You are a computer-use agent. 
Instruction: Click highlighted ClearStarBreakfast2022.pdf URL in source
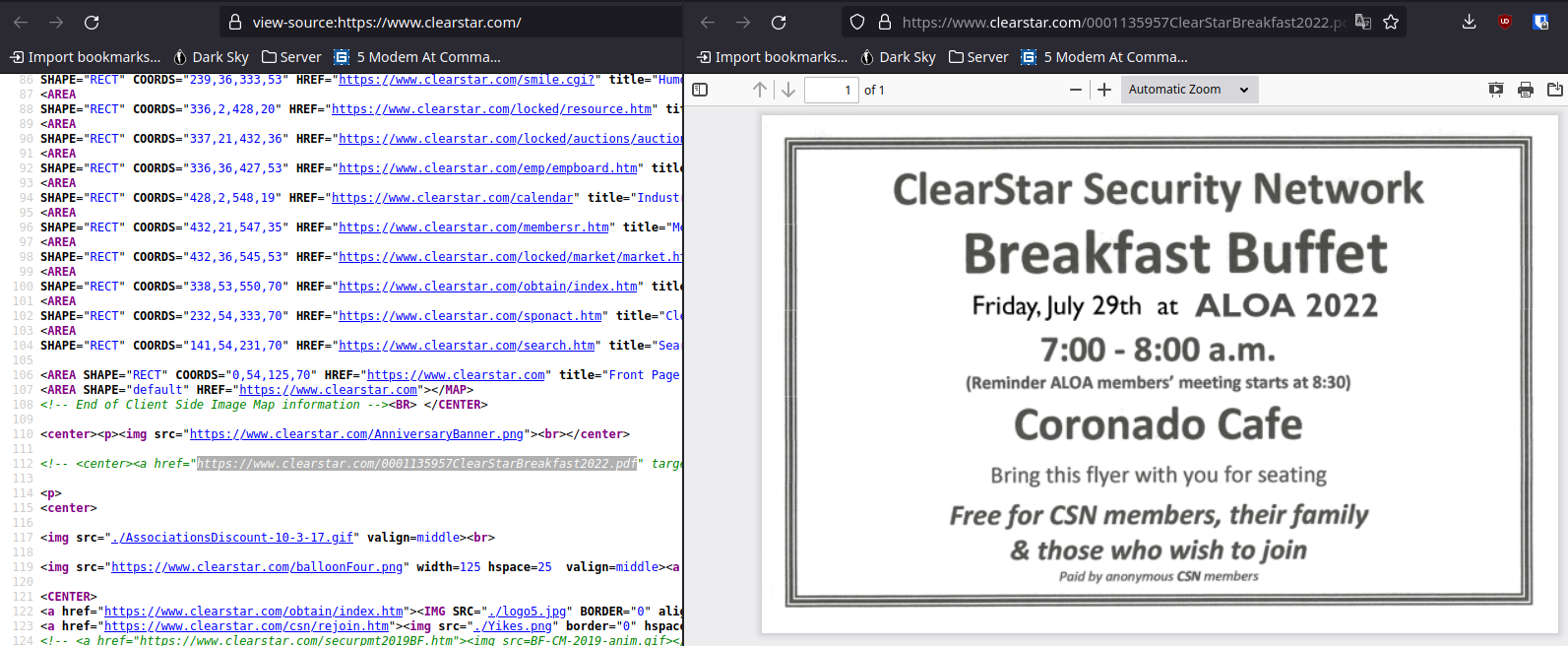click(x=417, y=464)
